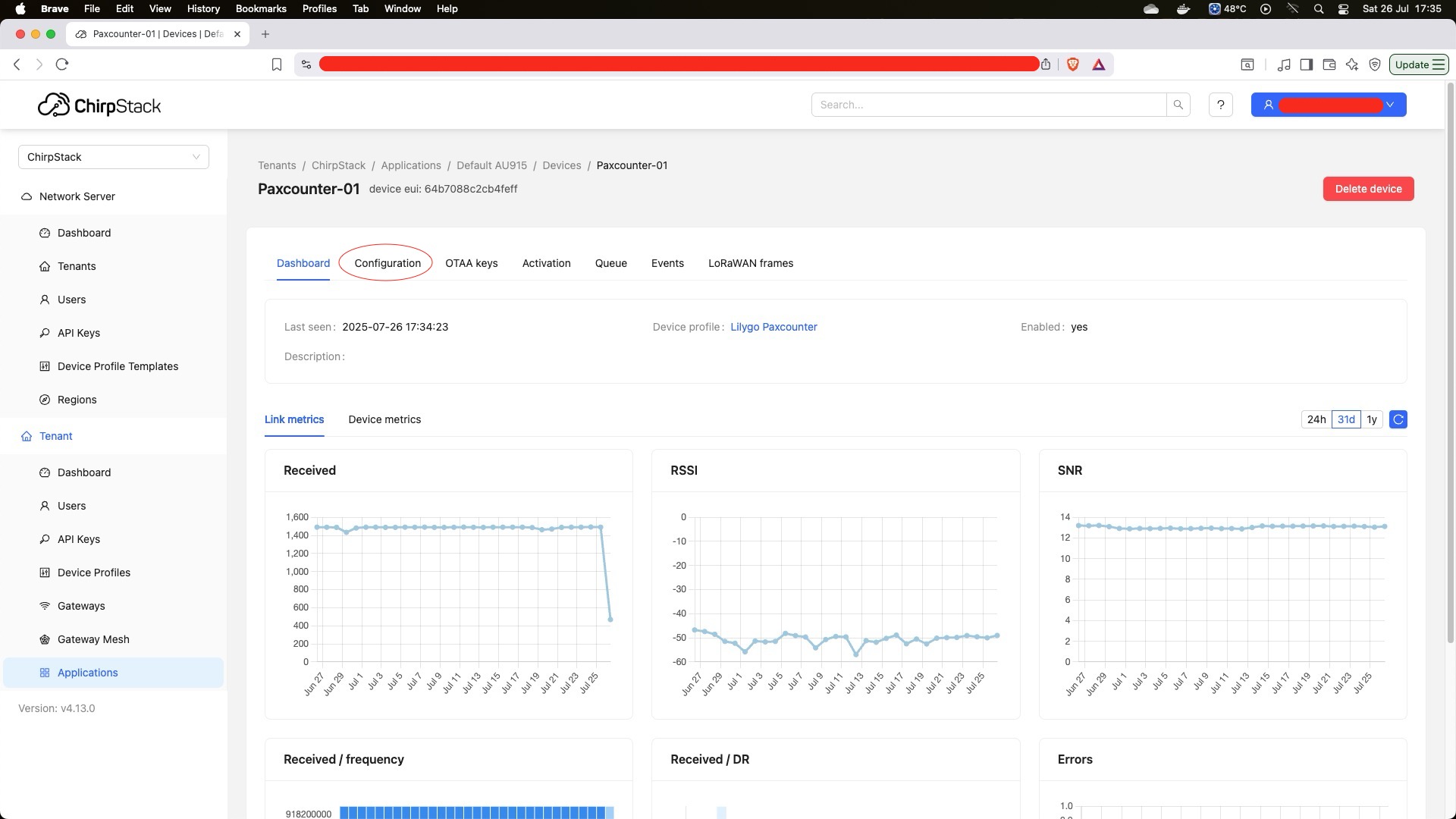Viewport: 1456px width, 819px height.
Task: Open the Device metrics tab
Action: [x=384, y=419]
